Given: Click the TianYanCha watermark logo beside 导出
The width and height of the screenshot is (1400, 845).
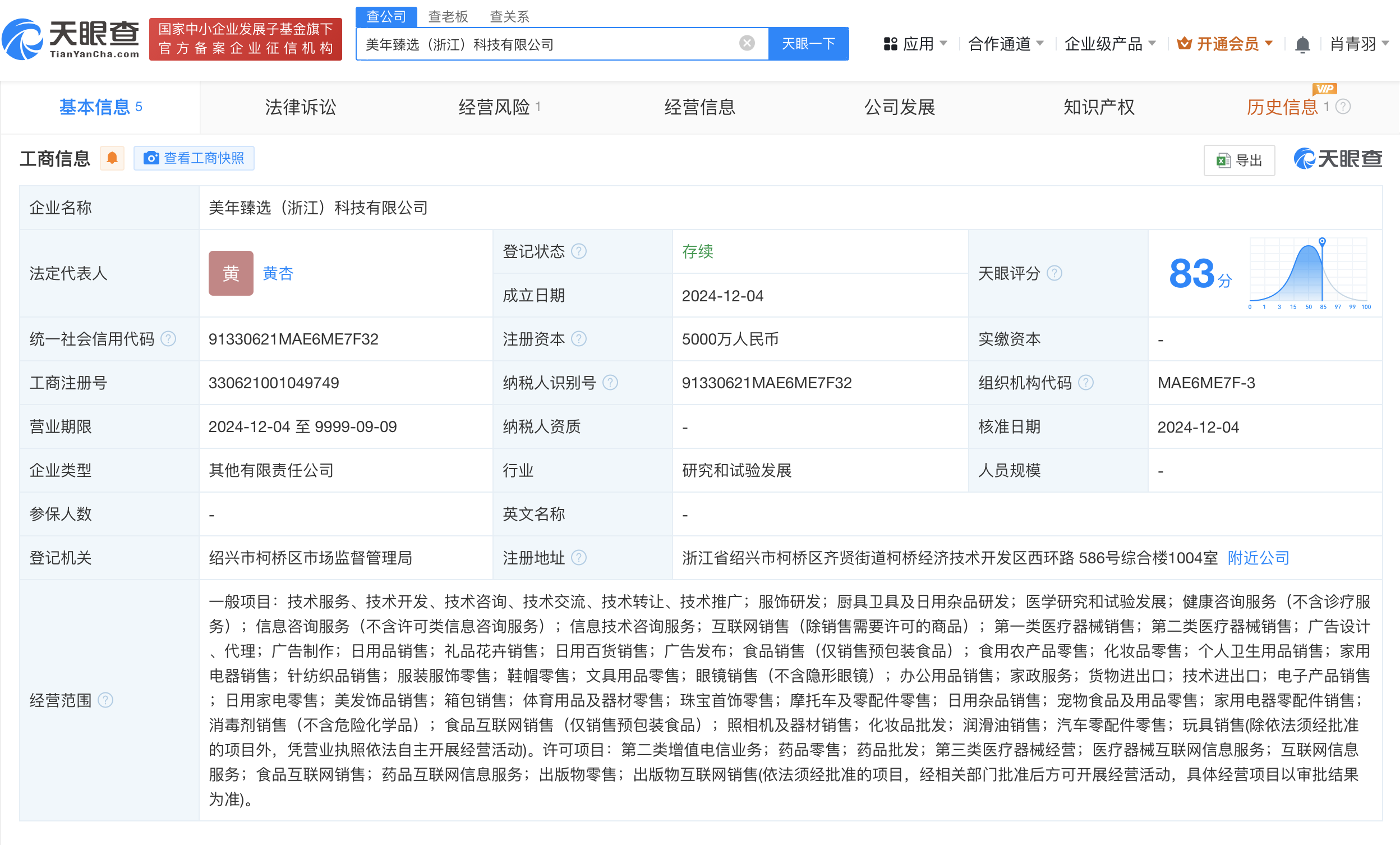Looking at the screenshot, I should tap(1338, 159).
